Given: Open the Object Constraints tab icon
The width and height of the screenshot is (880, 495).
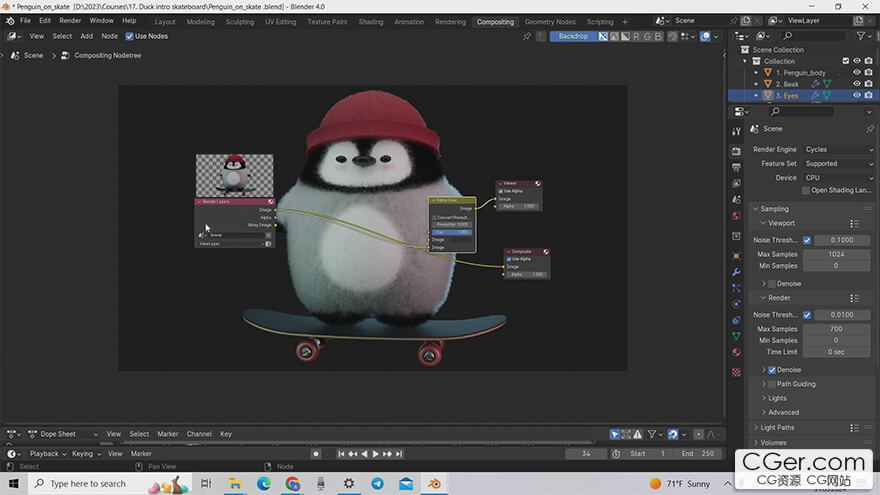Looking at the screenshot, I should coord(736,320).
